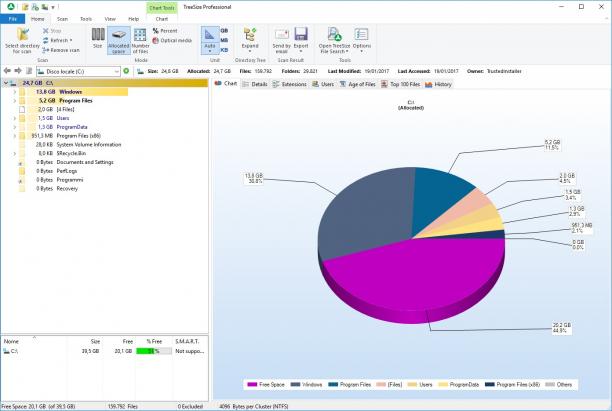This screenshot has width=612, height=411.
Task: Show the History tab
Action: pyautogui.click(x=438, y=84)
